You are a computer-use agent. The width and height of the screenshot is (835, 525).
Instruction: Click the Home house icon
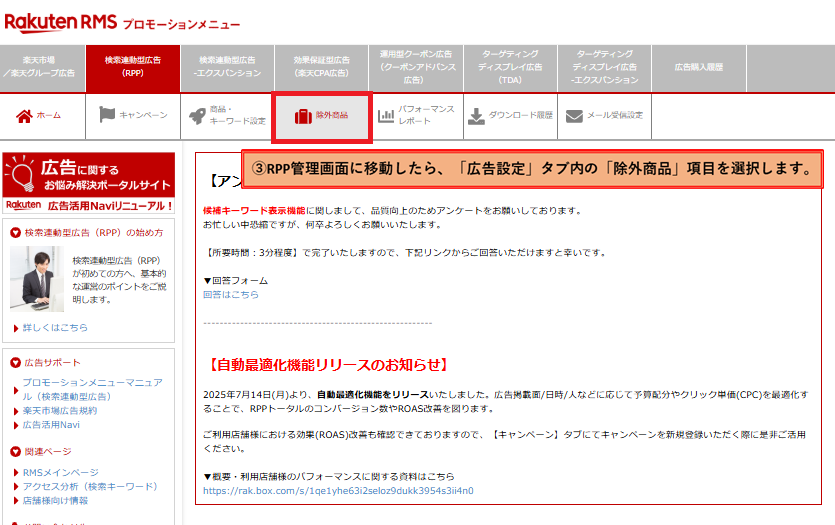24,116
